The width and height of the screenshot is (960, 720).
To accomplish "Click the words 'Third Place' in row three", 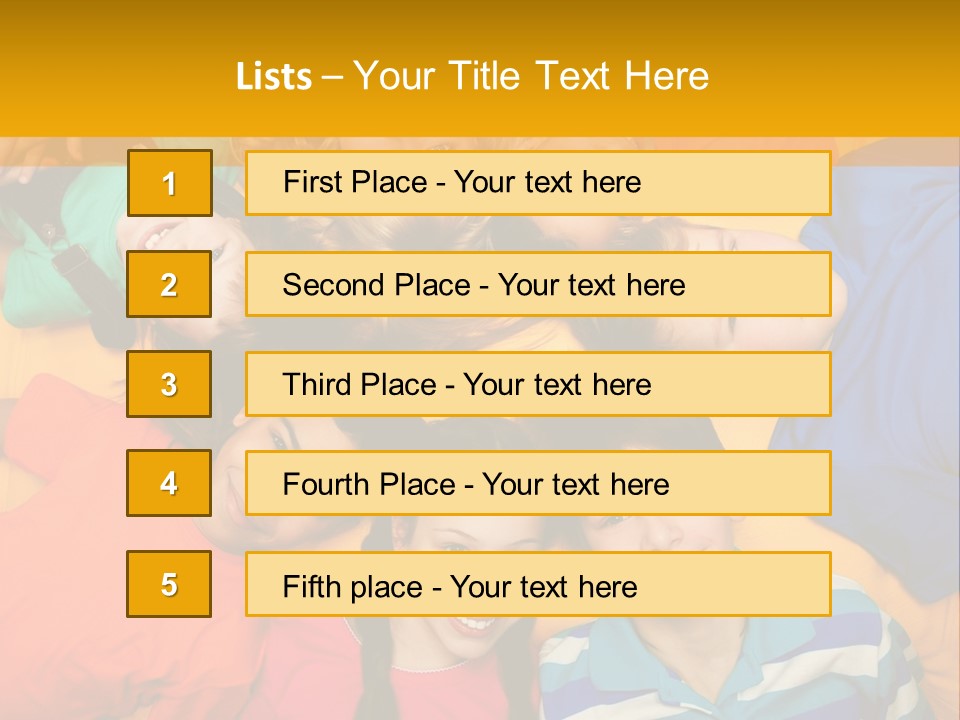I will pyautogui.click(x=359, y=384).
